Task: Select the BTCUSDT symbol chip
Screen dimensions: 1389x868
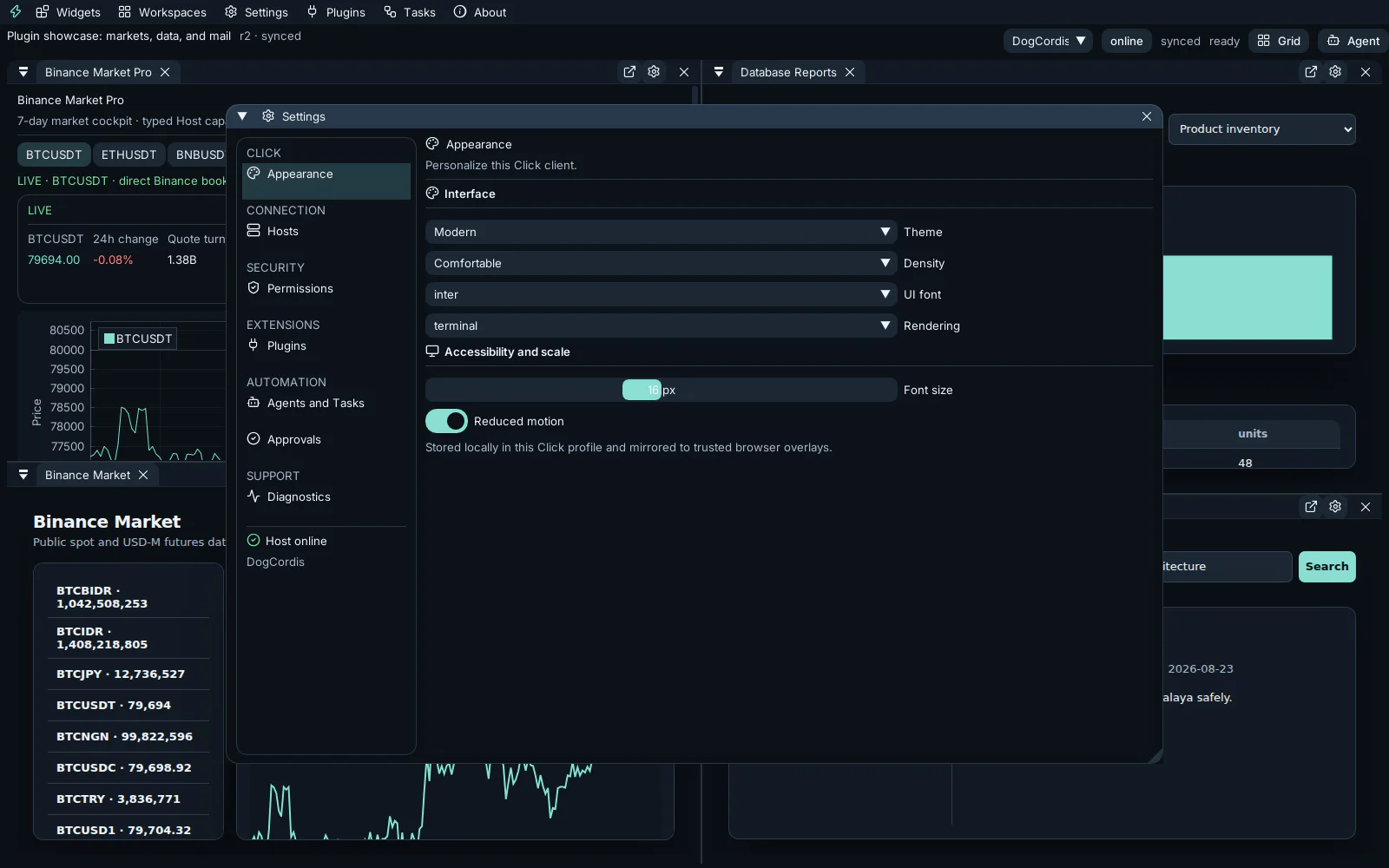Action: (x=54, y=155)
